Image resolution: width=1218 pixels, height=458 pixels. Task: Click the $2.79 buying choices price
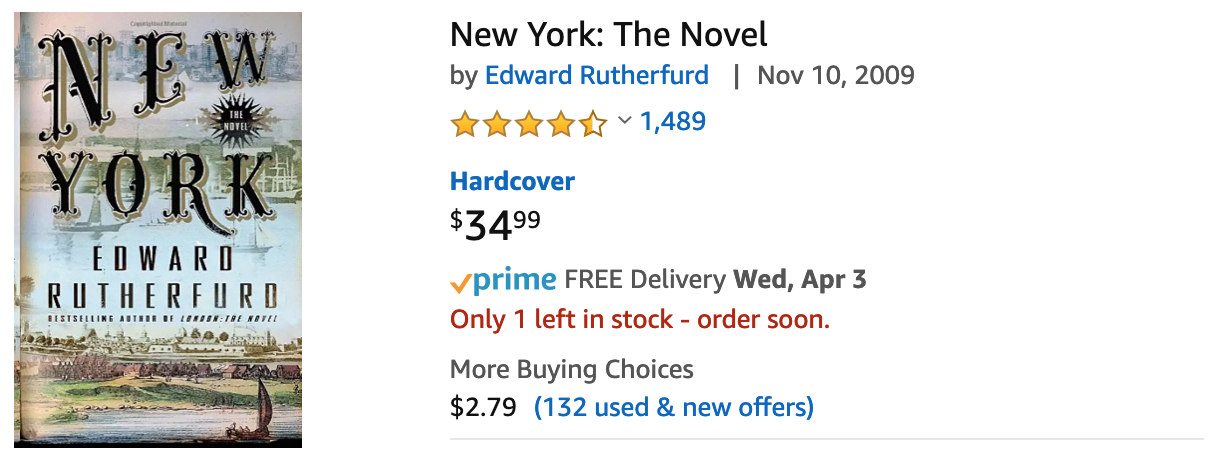(x=483, y=407)
